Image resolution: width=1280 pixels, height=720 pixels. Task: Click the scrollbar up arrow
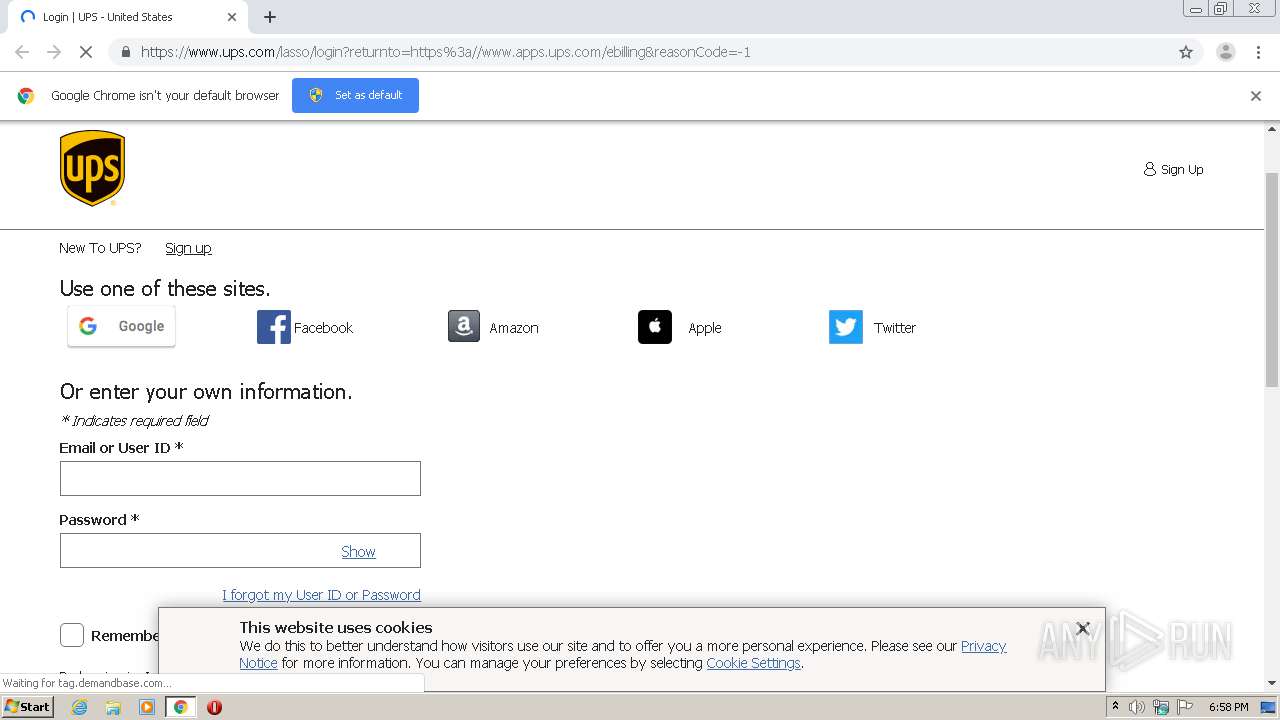point(1272,129)
